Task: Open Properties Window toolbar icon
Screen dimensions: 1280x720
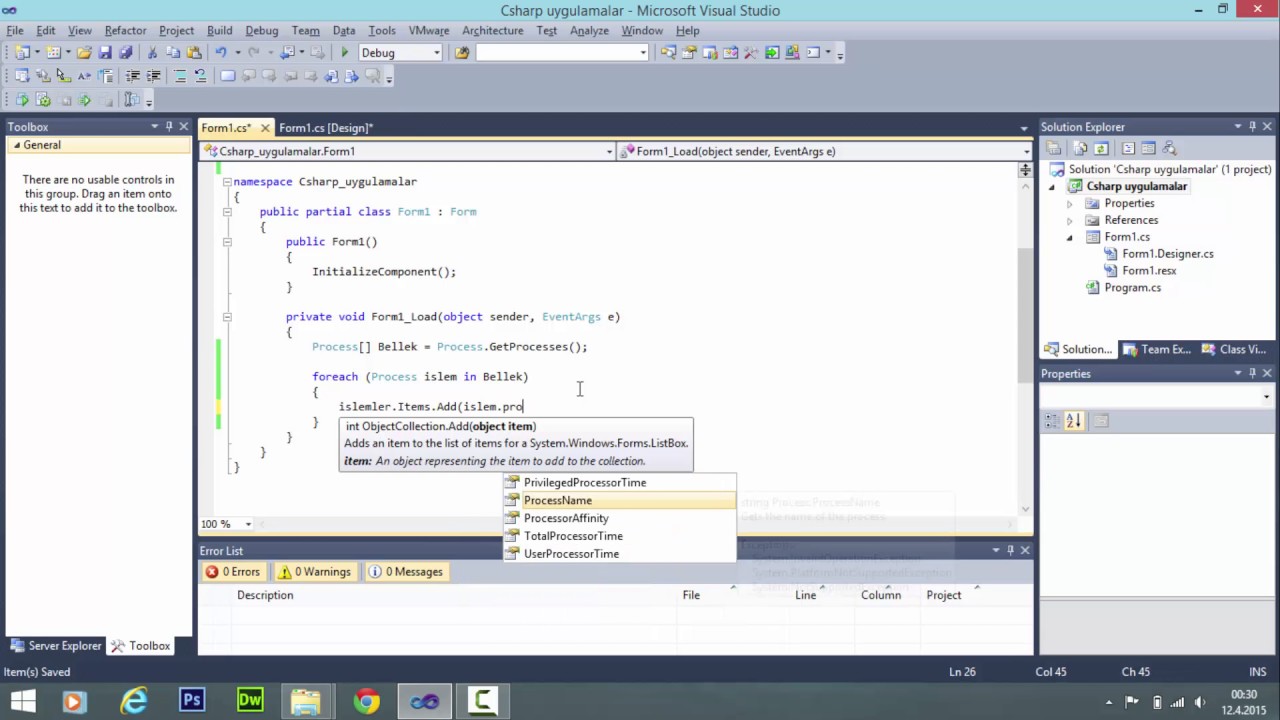Action: [x=689, y=53]
